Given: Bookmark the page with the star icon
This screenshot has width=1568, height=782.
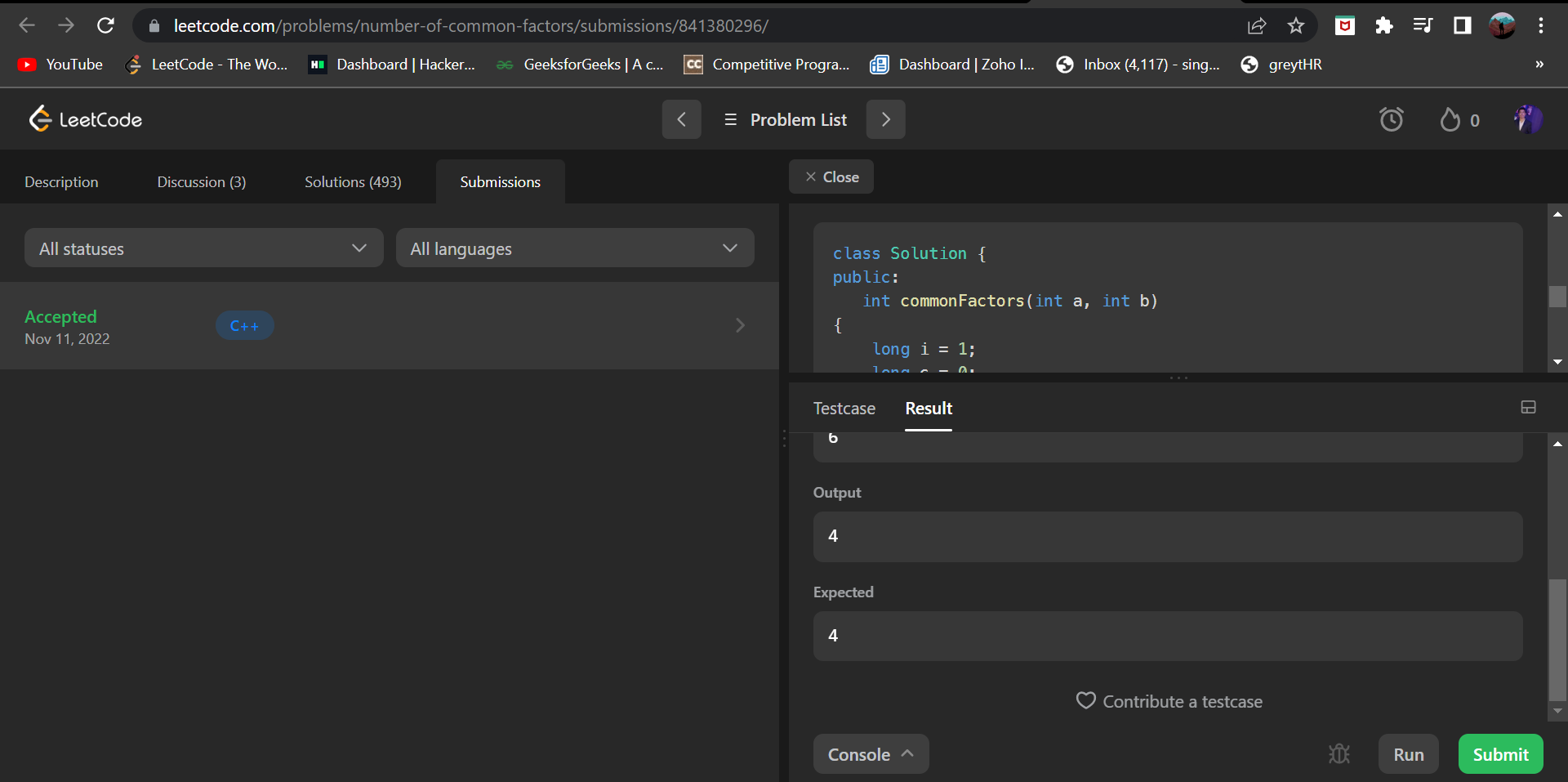Looking at the screenshot, I should click(x=1296, y=25).
